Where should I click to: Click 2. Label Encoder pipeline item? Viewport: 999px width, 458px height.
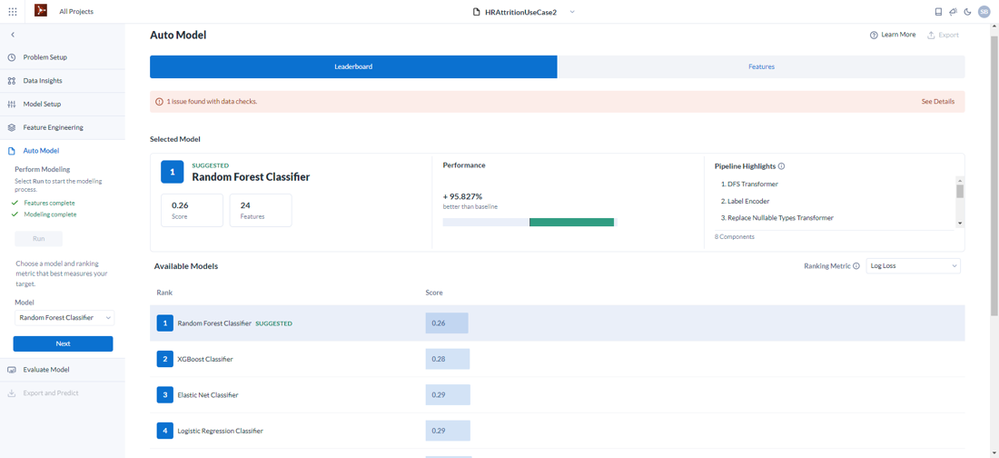coord(745,201)
